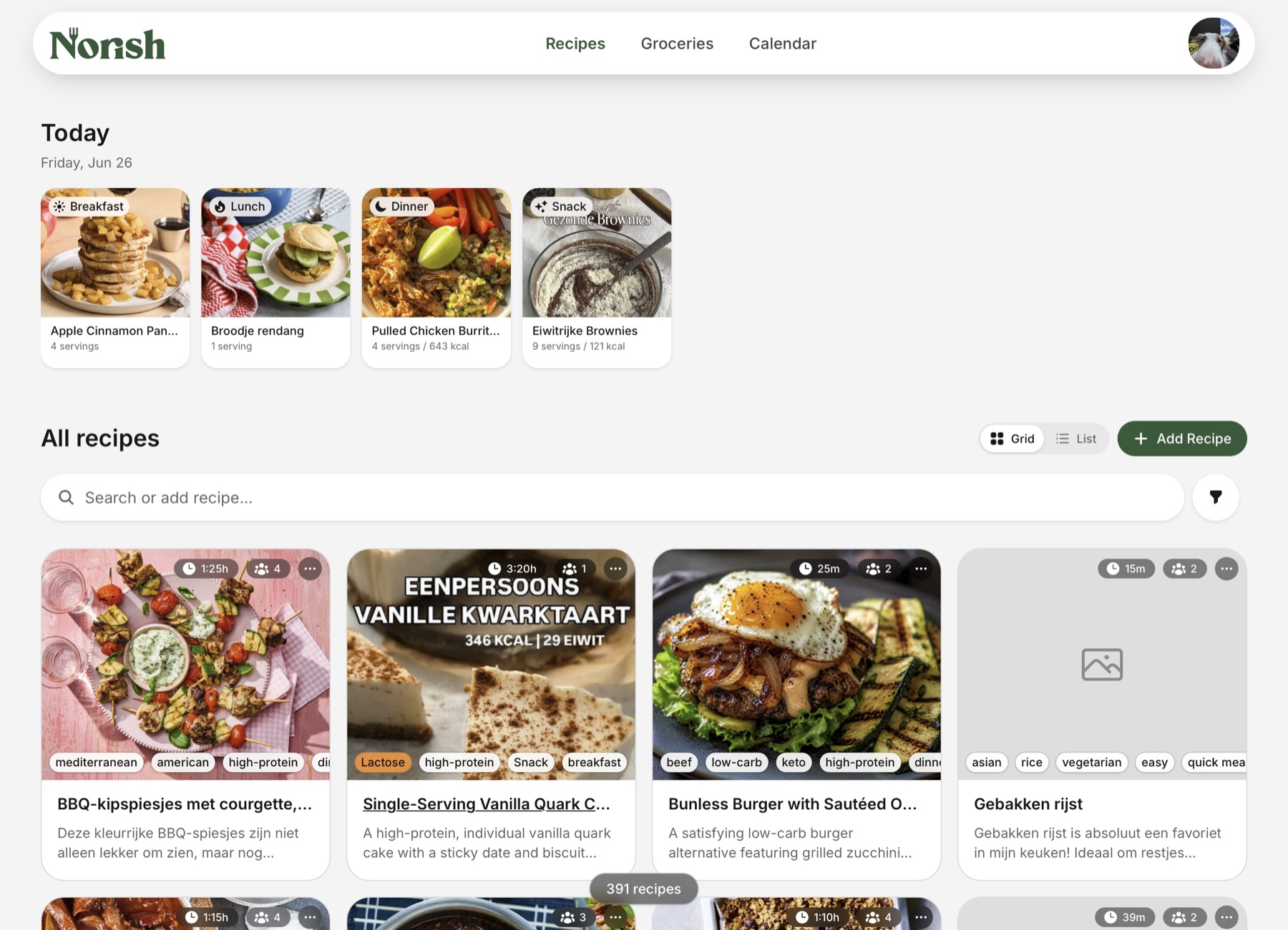This screenshot has height=930, width=1288.
Task: Click the 3:20h time badge on Quark Cake
Action: 512,569
